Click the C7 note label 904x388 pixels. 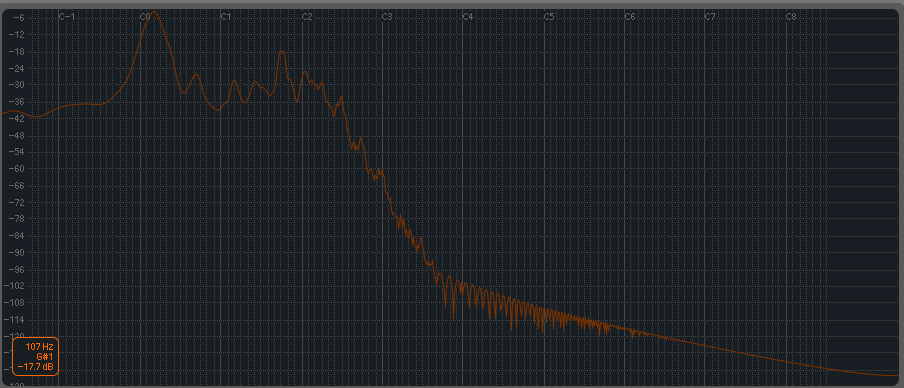pos(710,17)
